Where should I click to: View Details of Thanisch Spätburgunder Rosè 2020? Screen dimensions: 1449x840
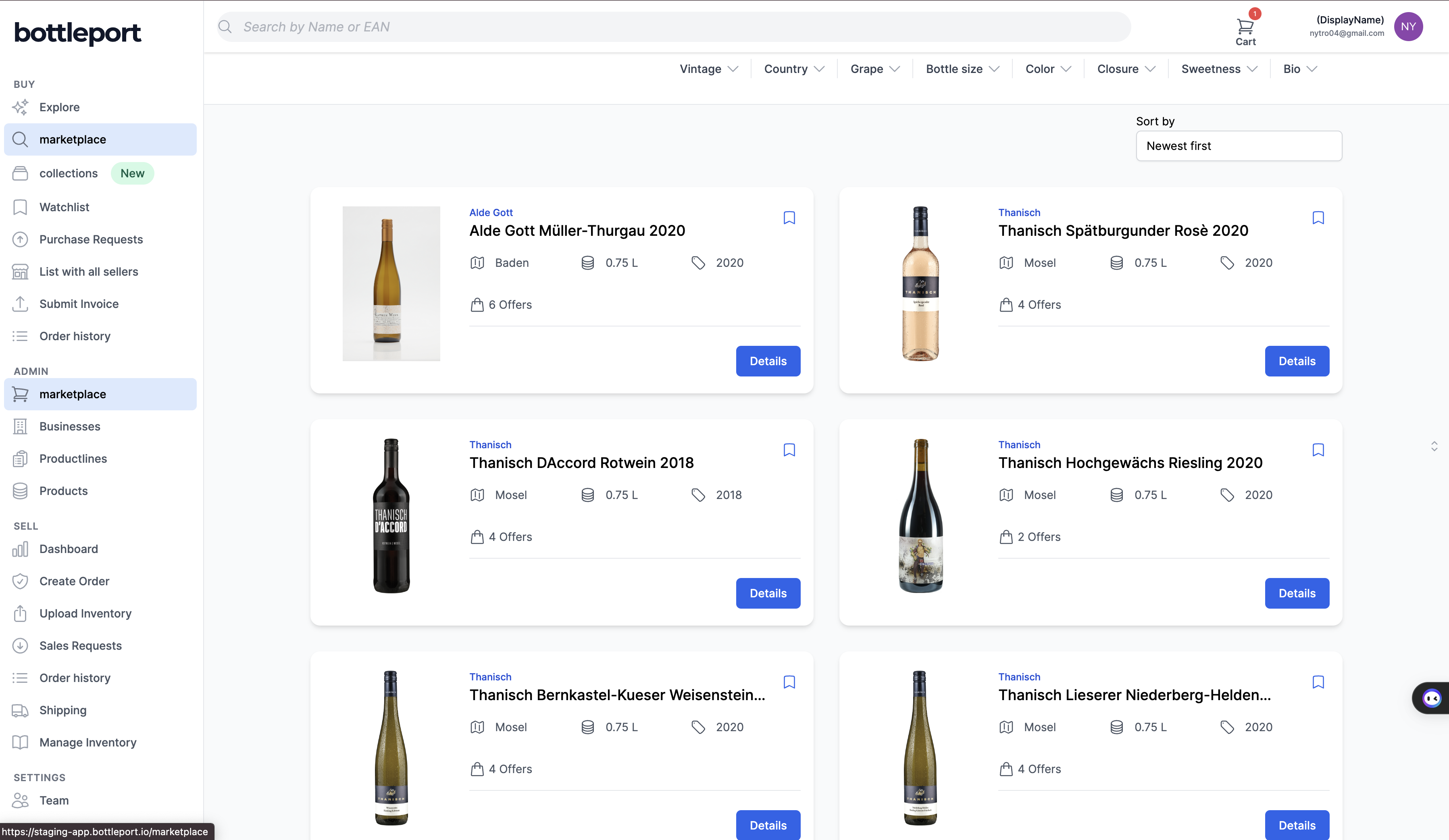tap(1297, 361)
